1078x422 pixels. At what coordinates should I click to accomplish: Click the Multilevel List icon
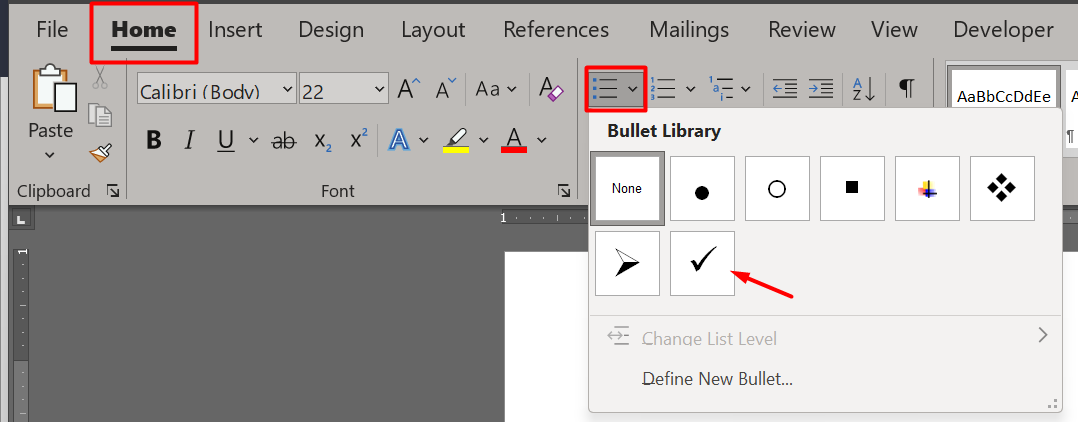click(x=720, y=89)
